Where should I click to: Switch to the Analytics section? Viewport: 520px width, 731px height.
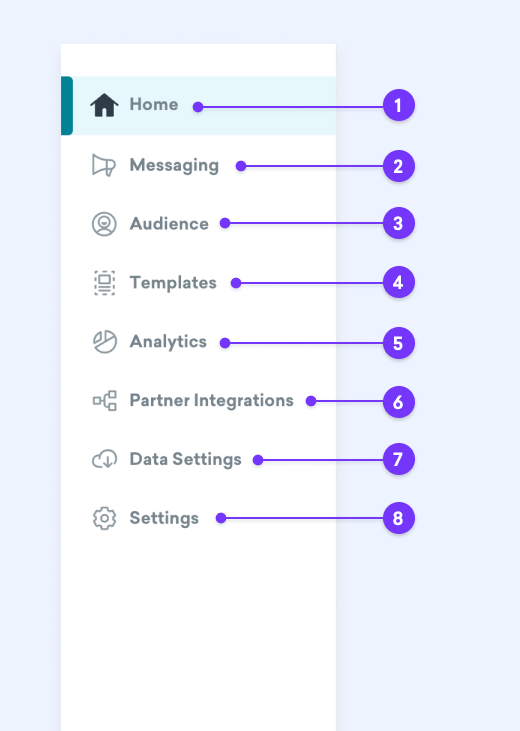tap(168, 342)
